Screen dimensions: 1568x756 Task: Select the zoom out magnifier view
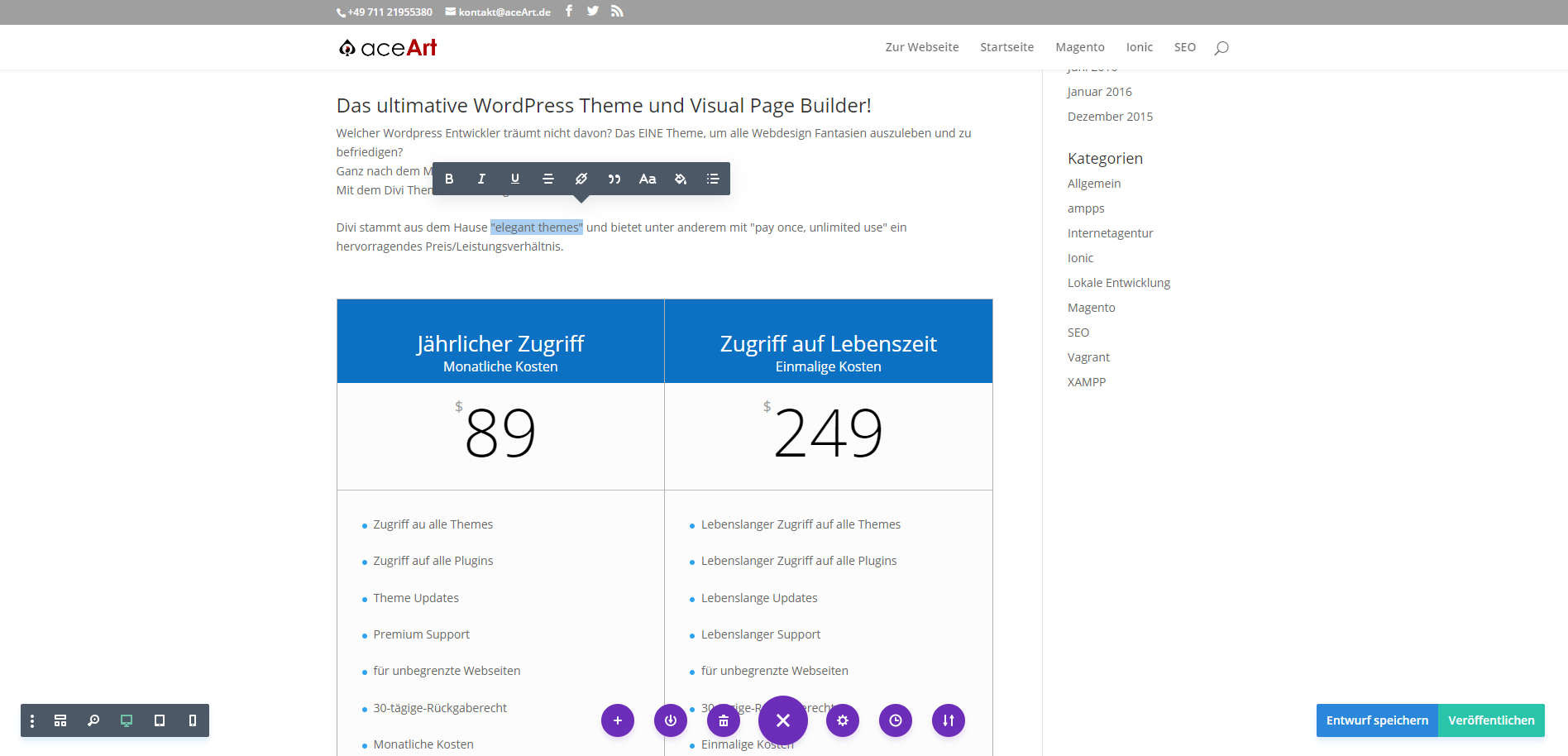click(93, 720)
